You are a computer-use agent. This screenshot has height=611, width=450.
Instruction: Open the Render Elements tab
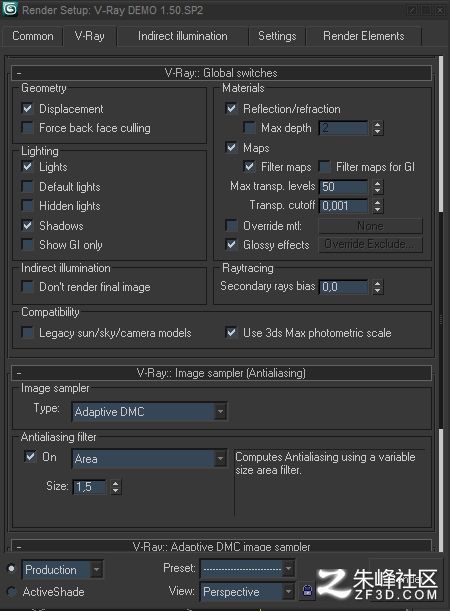[x=364, y=36]
